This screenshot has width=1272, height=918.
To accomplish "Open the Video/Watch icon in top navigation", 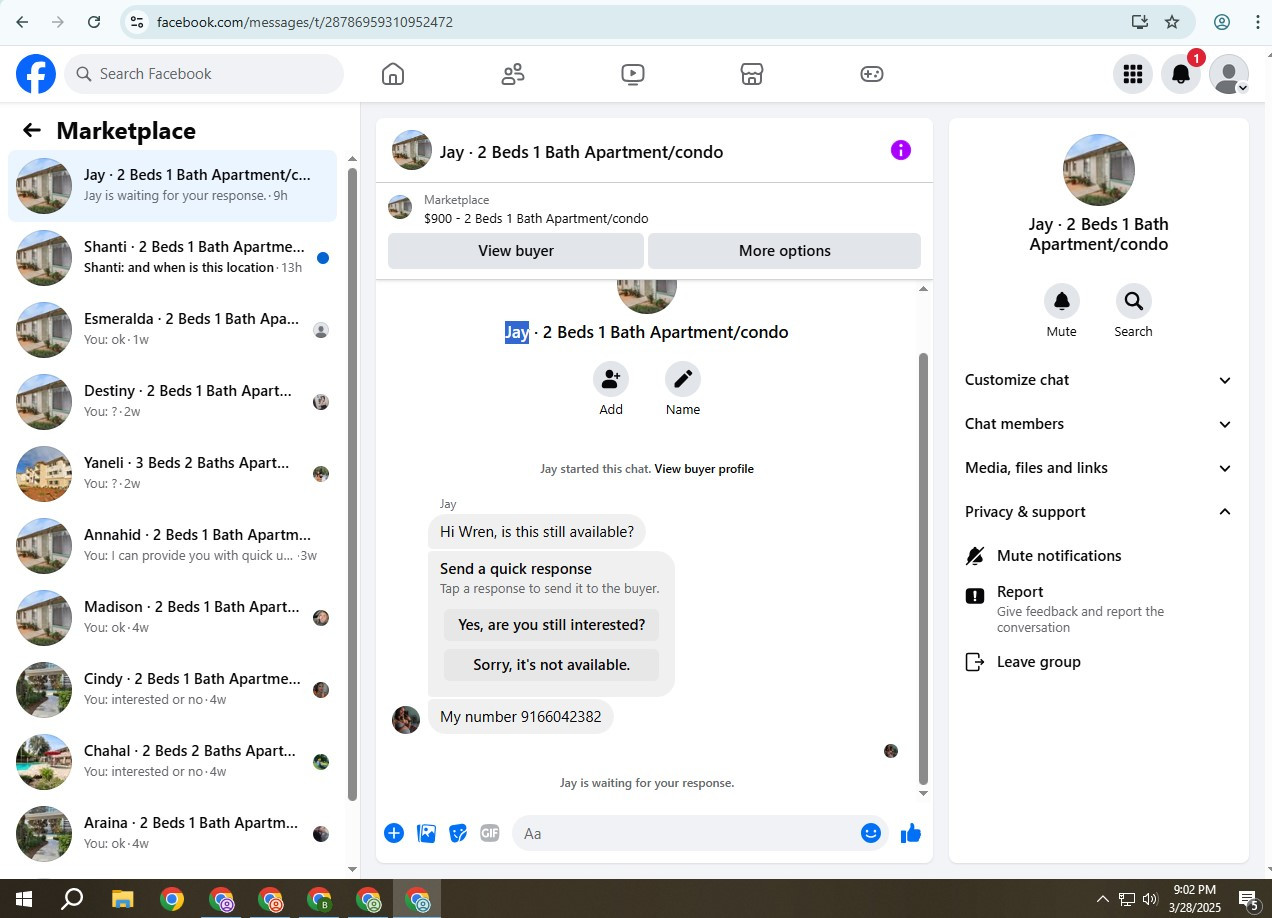I will (x=632, y=74).
